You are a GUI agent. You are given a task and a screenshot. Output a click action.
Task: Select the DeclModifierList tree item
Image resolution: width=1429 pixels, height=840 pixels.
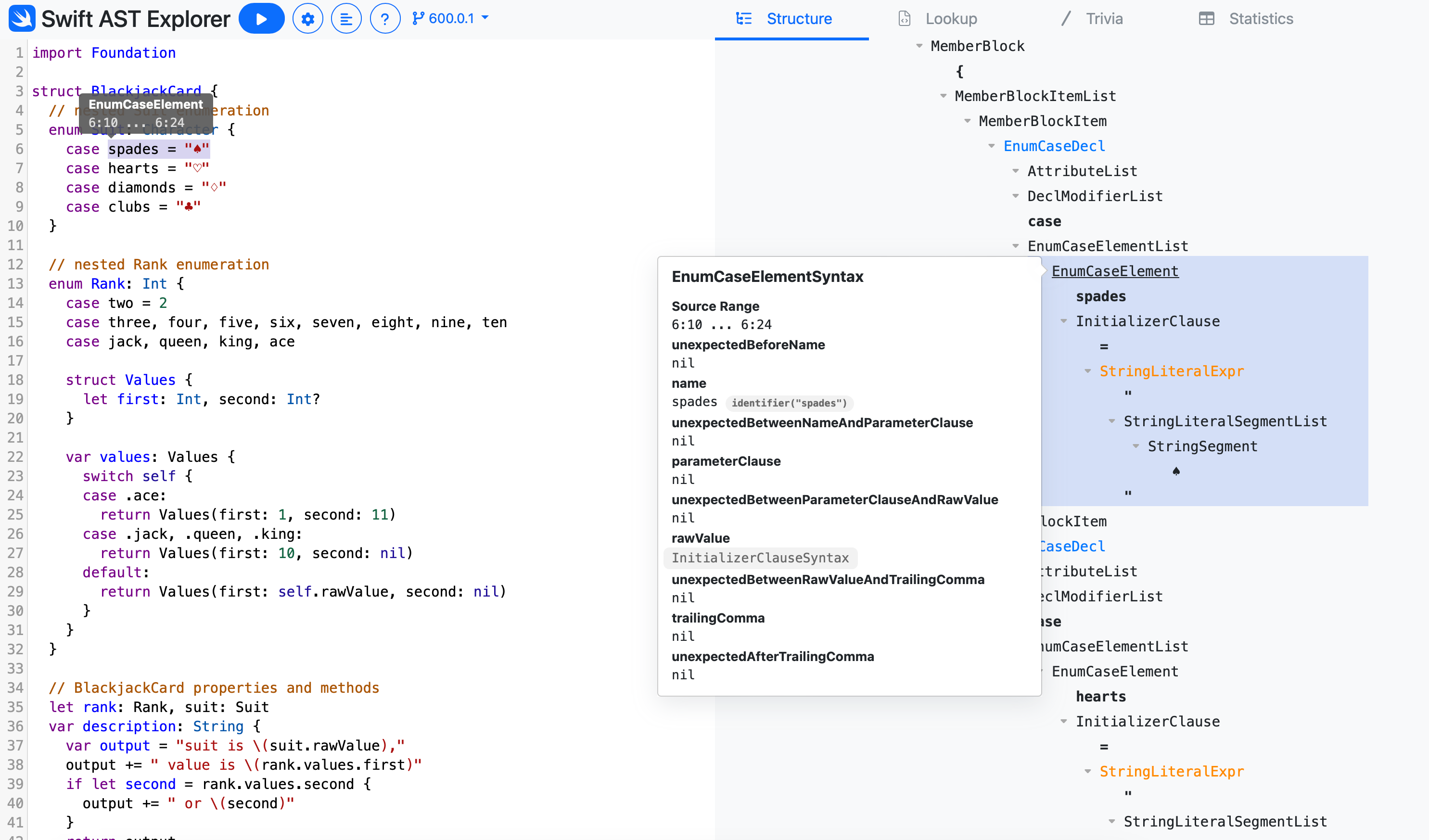(x=1095, y=196)
